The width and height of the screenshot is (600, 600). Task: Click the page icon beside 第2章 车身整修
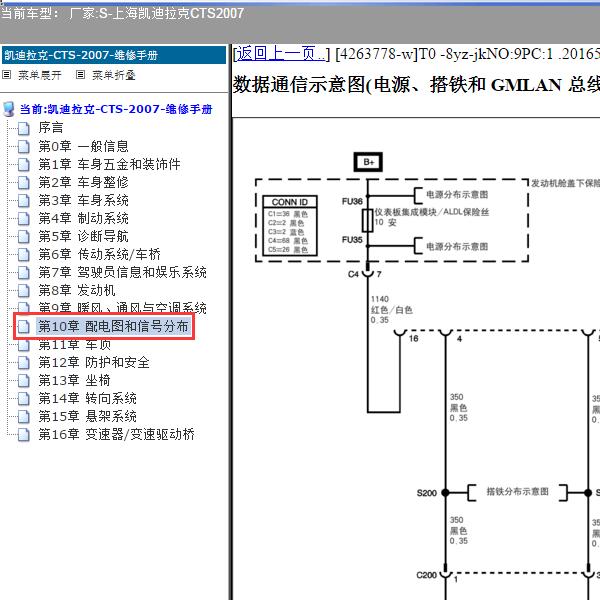pyautogui.click(x=23, y=183)
